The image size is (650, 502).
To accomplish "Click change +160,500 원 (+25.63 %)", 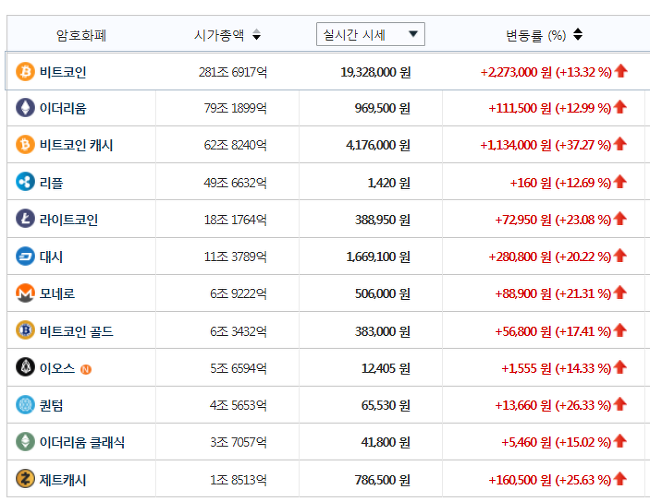I will 550,480.
